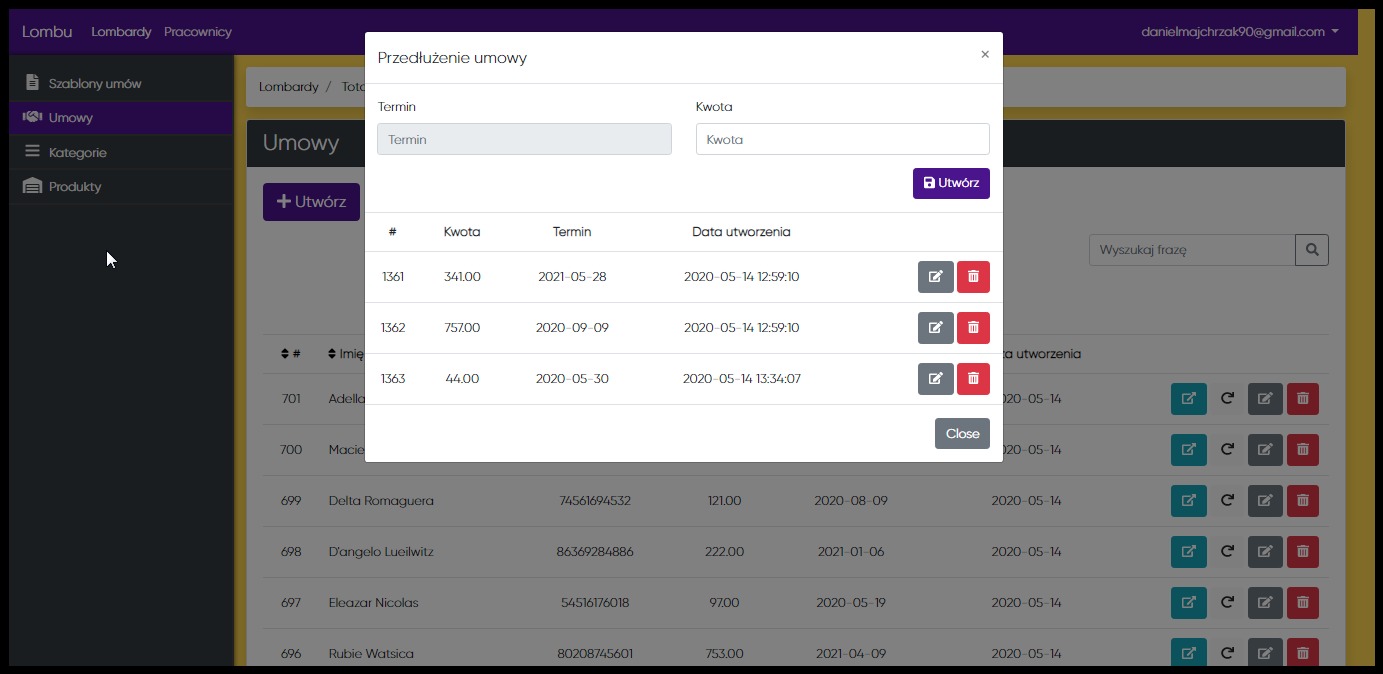Open D'angelo Lueilwitz contract with teal icon
Image resolution: width=1383 pixels, height=674 pixels.
tap(1188, 552)
